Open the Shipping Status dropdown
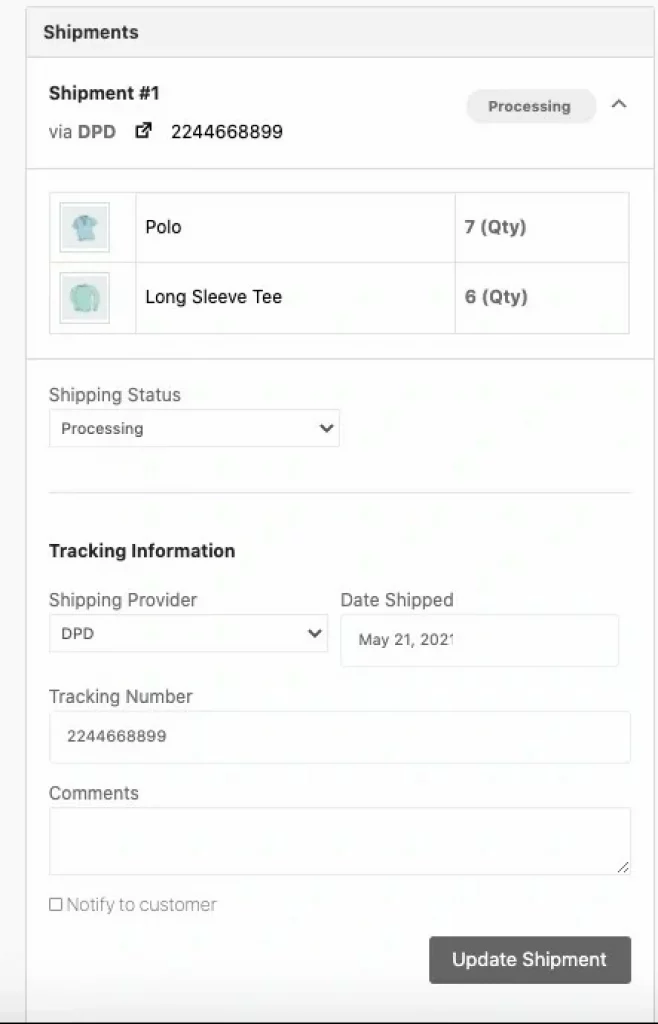Image resolution: width=658 pixels, height=1024 pixels. tap(195, 428)
